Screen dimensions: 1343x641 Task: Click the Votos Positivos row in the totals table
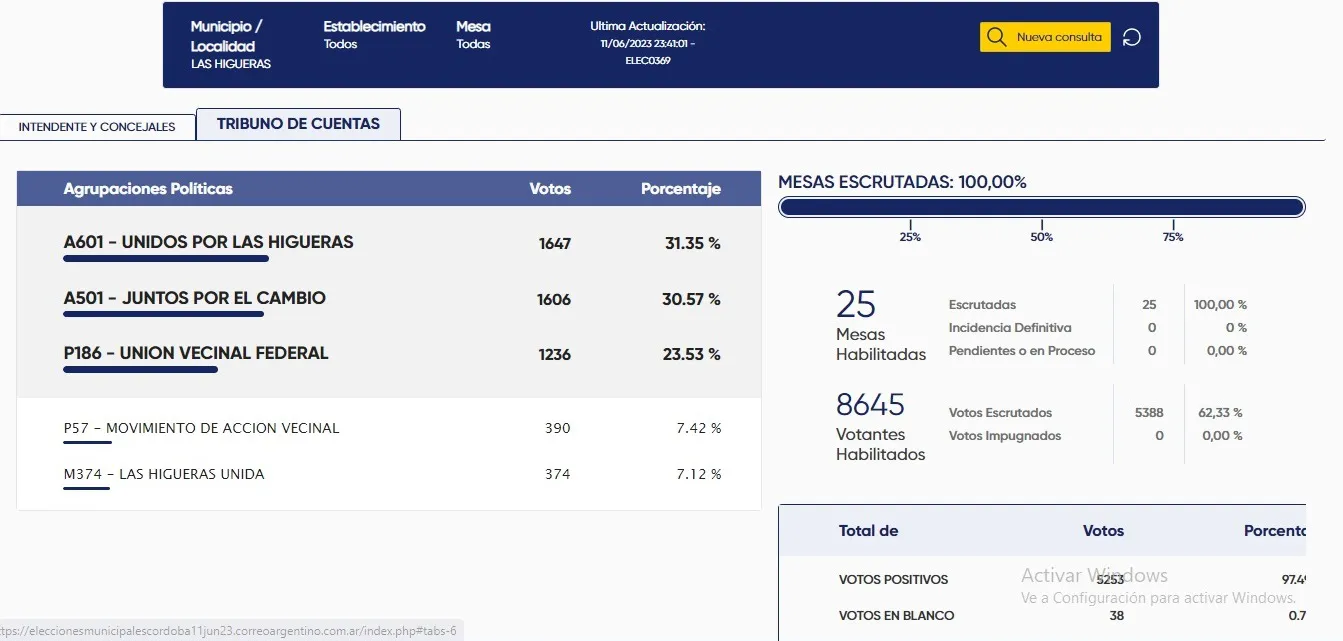tap(893, 580)
